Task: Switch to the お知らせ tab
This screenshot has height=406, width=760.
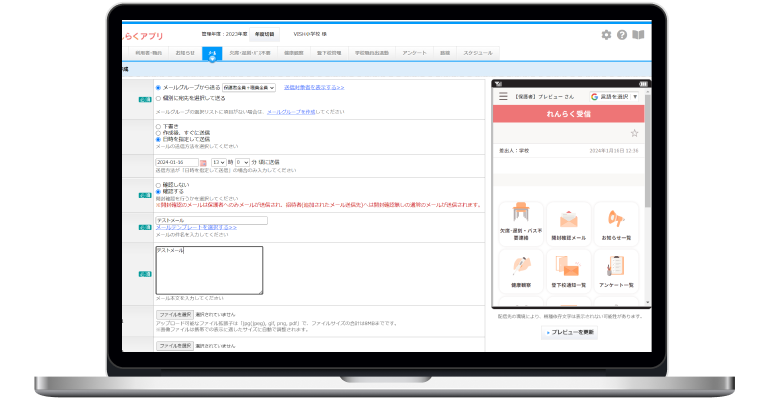Action: (x=185, y=53)
